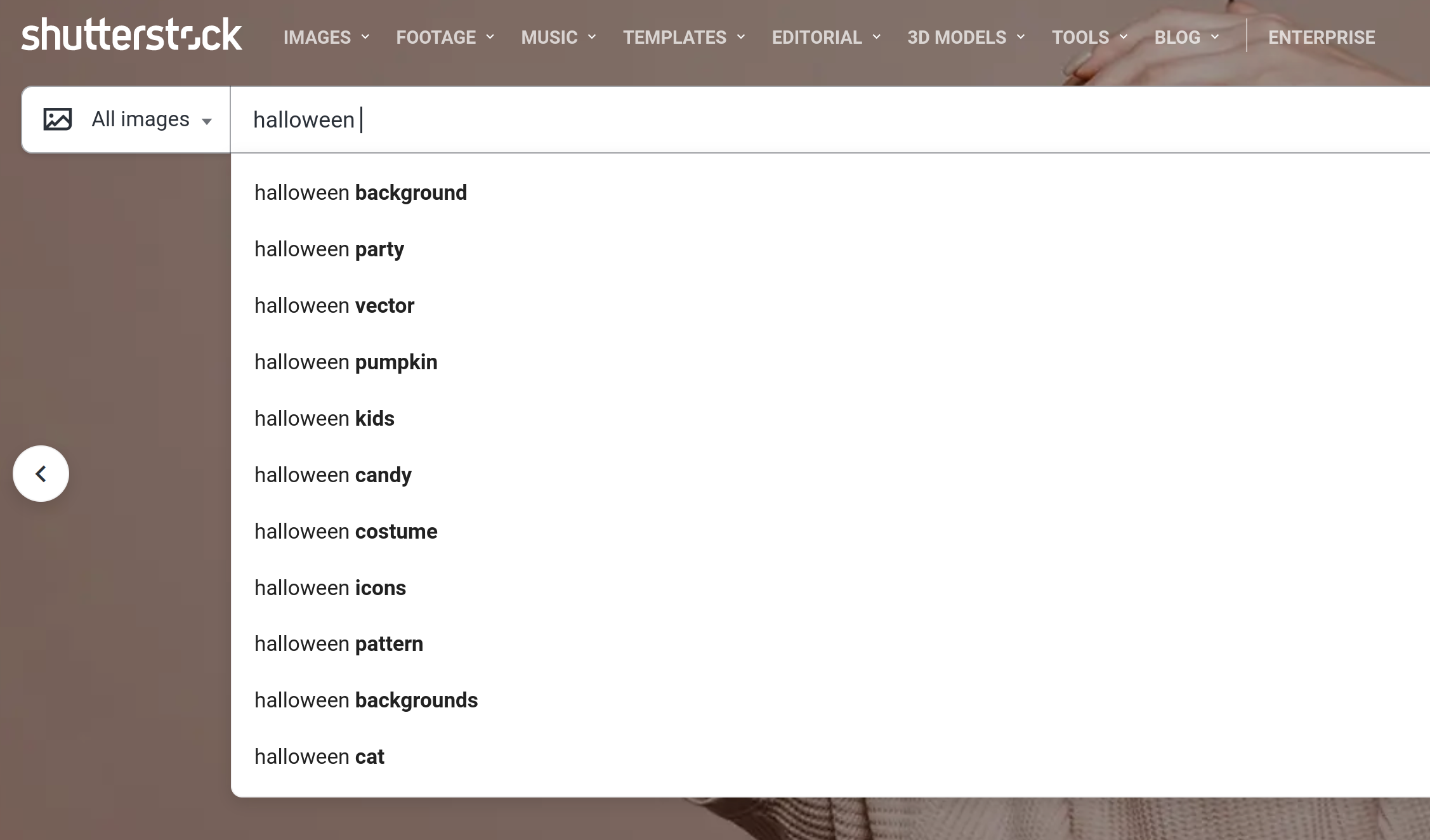Image resolution: width=1430 pixels, height=840 pixels.
Task: Open the MUSIC menu
Action: coord(549,37)
